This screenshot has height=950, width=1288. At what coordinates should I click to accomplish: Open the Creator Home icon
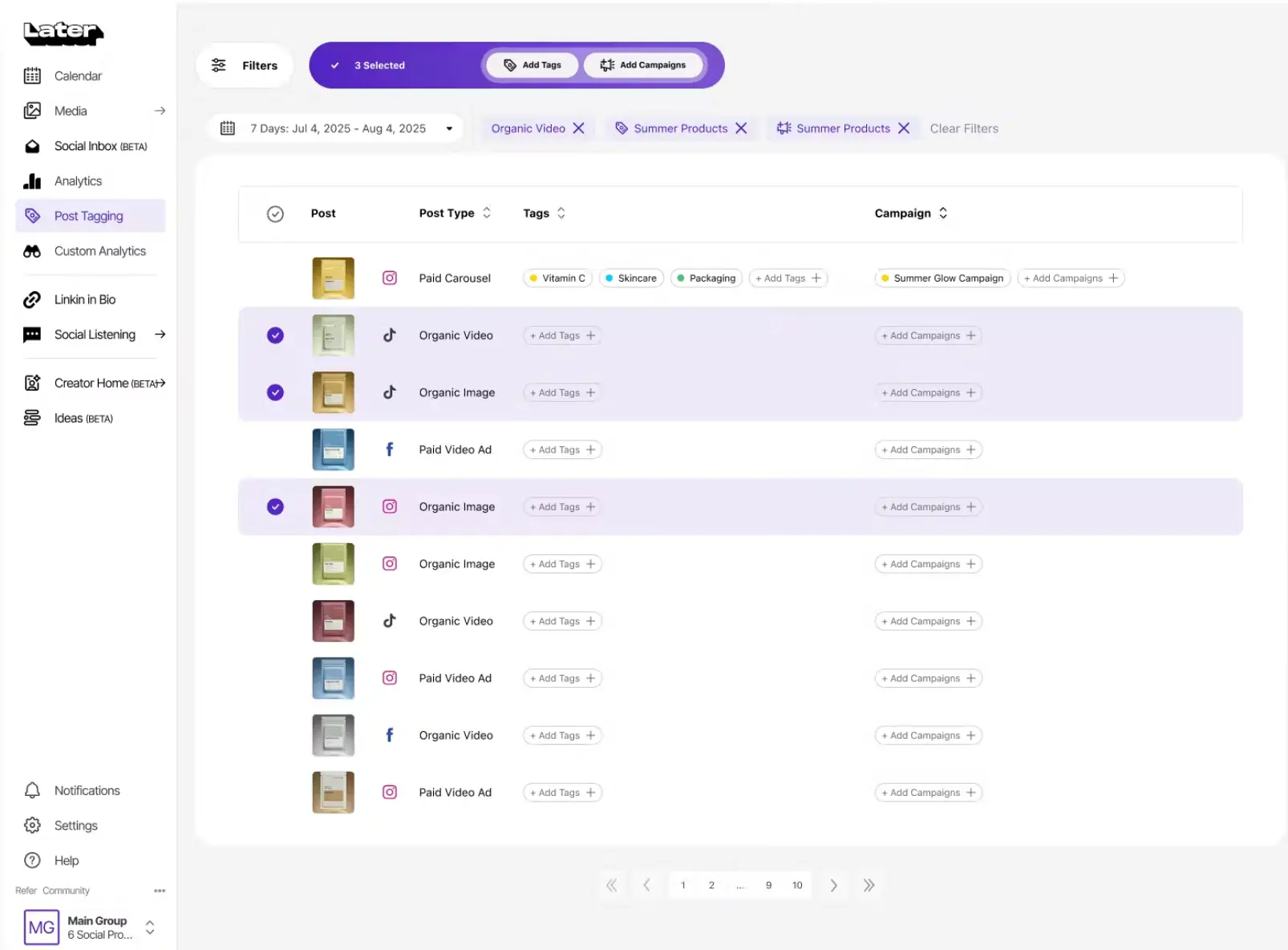point(32,383)
